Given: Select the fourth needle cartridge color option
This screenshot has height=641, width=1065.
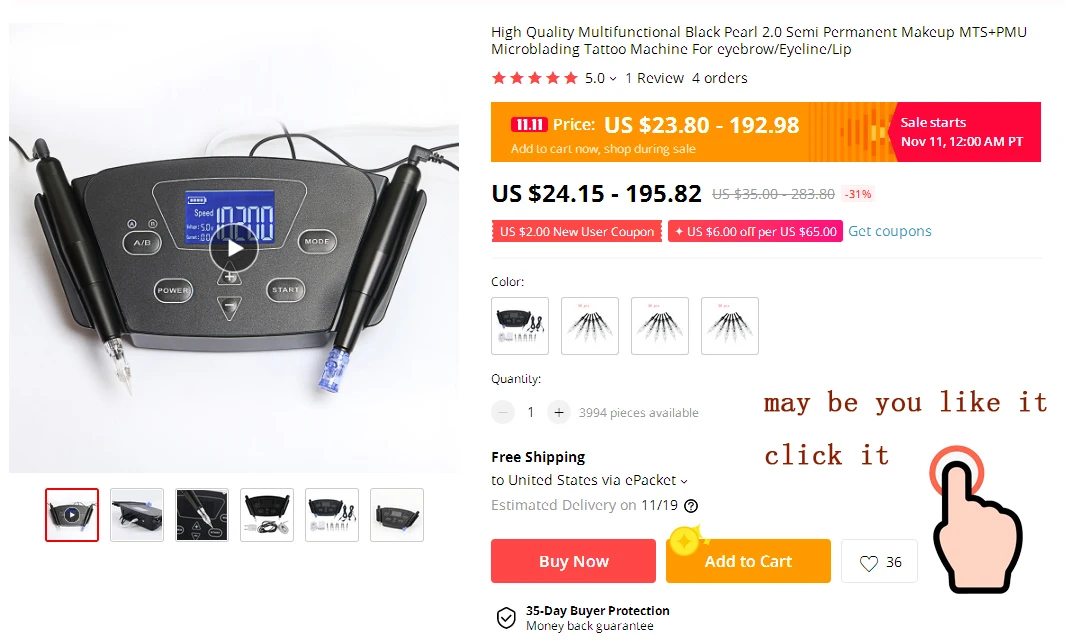Looking at the screenshot, I should point(729,326).
